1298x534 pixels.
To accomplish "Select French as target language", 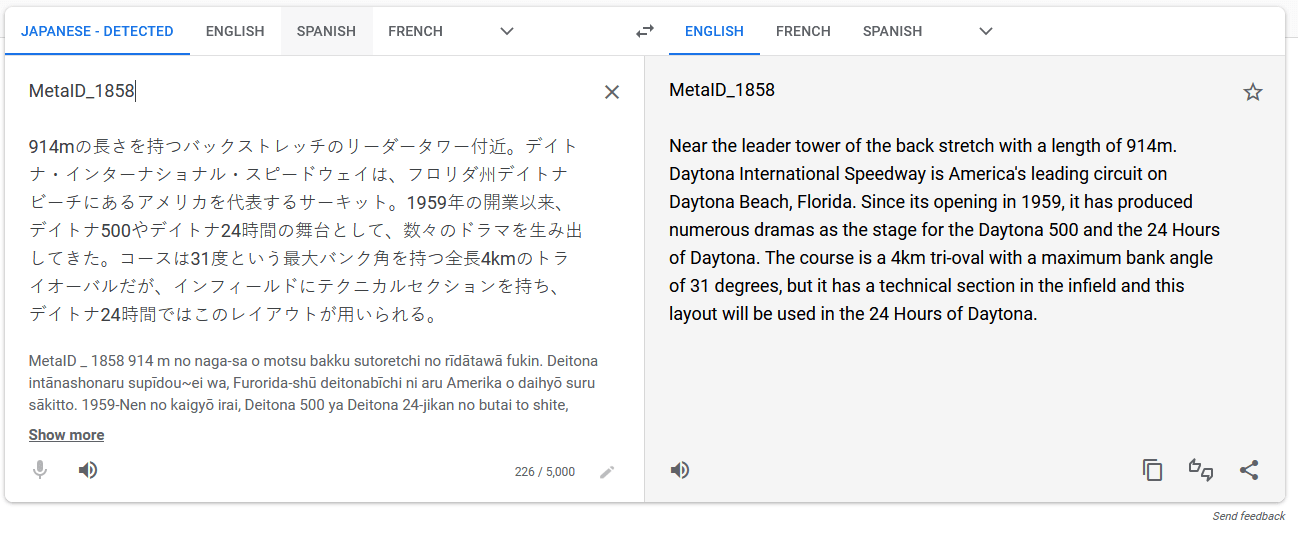I will point(803,31).
